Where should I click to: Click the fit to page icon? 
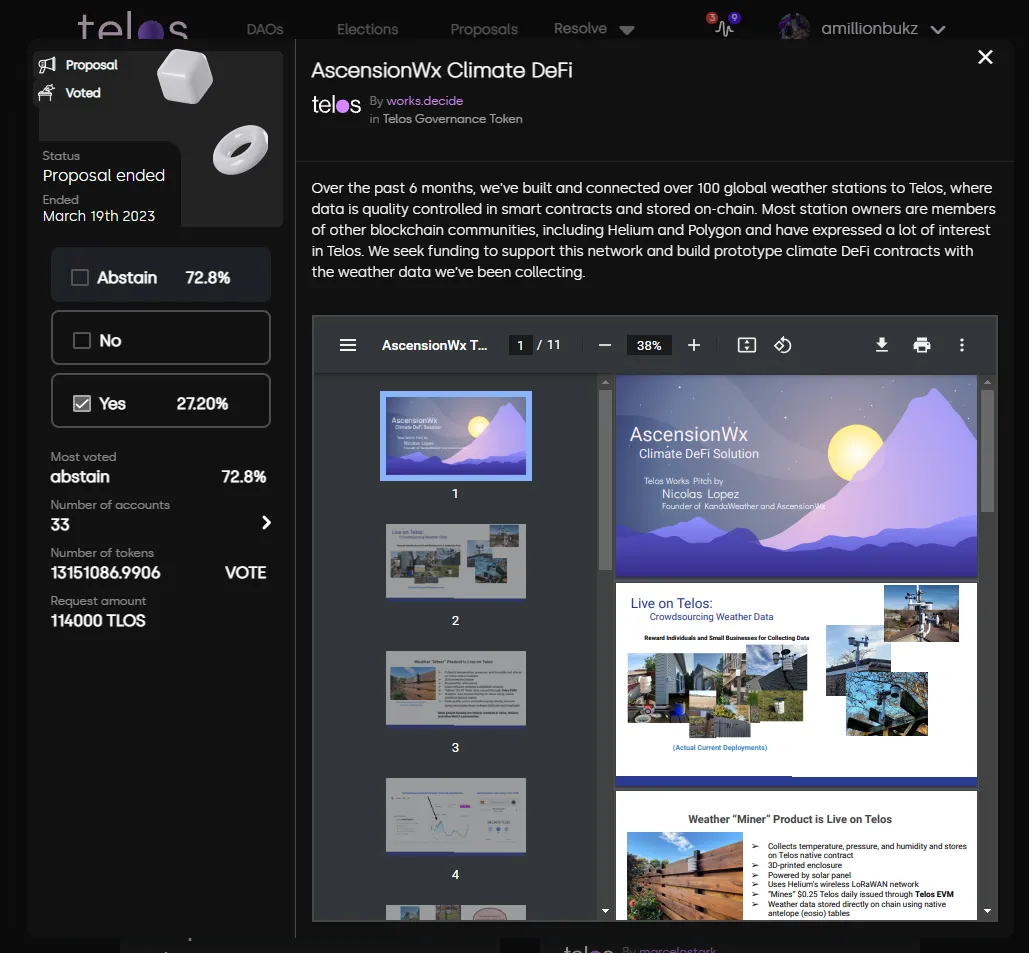pos(747,345)
